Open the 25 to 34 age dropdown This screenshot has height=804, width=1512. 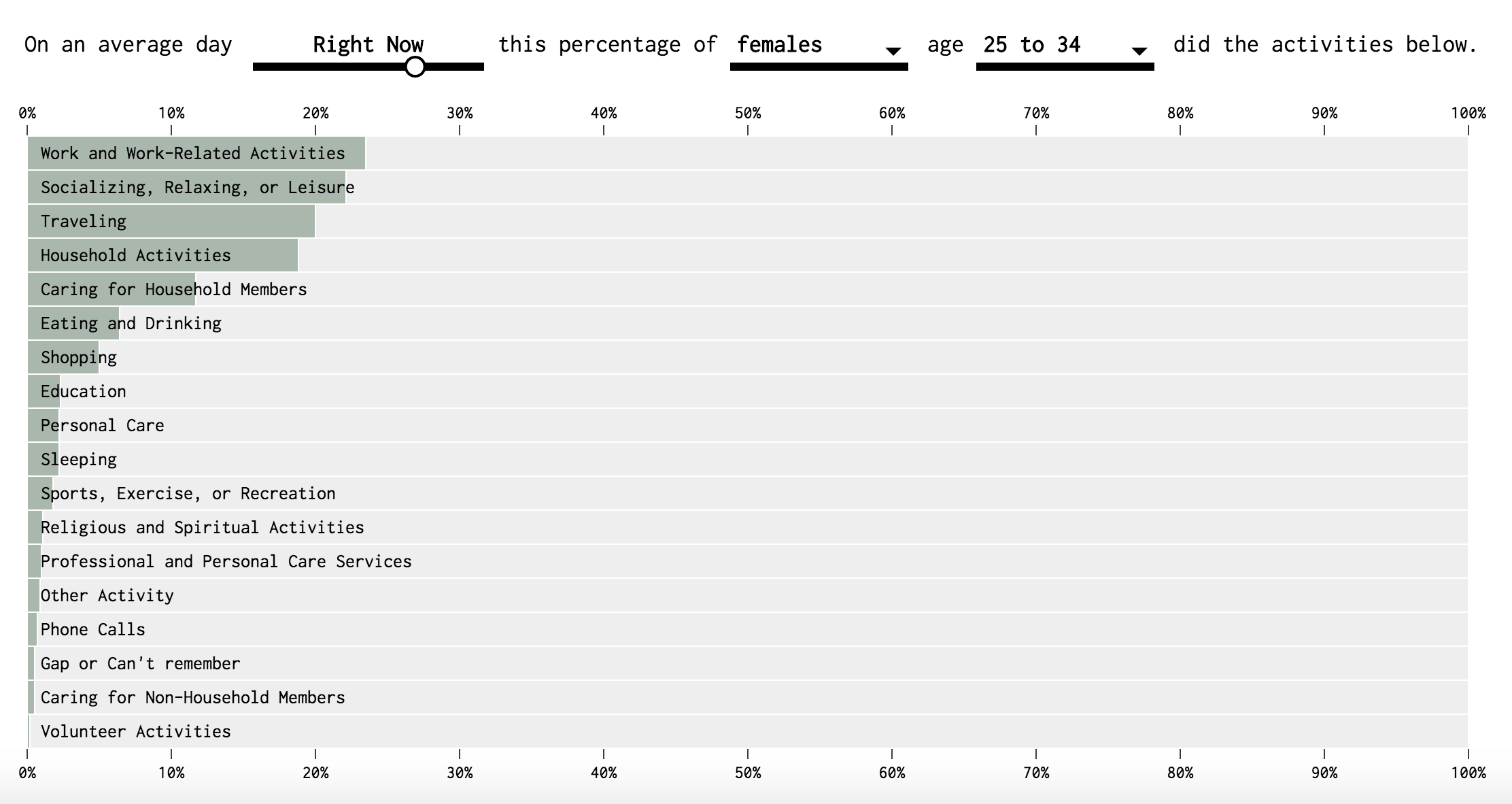pyautogui.click(x=1065, y=47)
